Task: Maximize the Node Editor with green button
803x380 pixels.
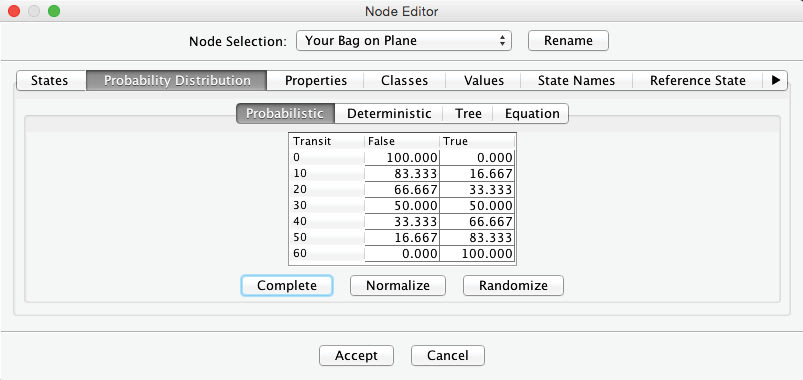Action: [54, 11]
